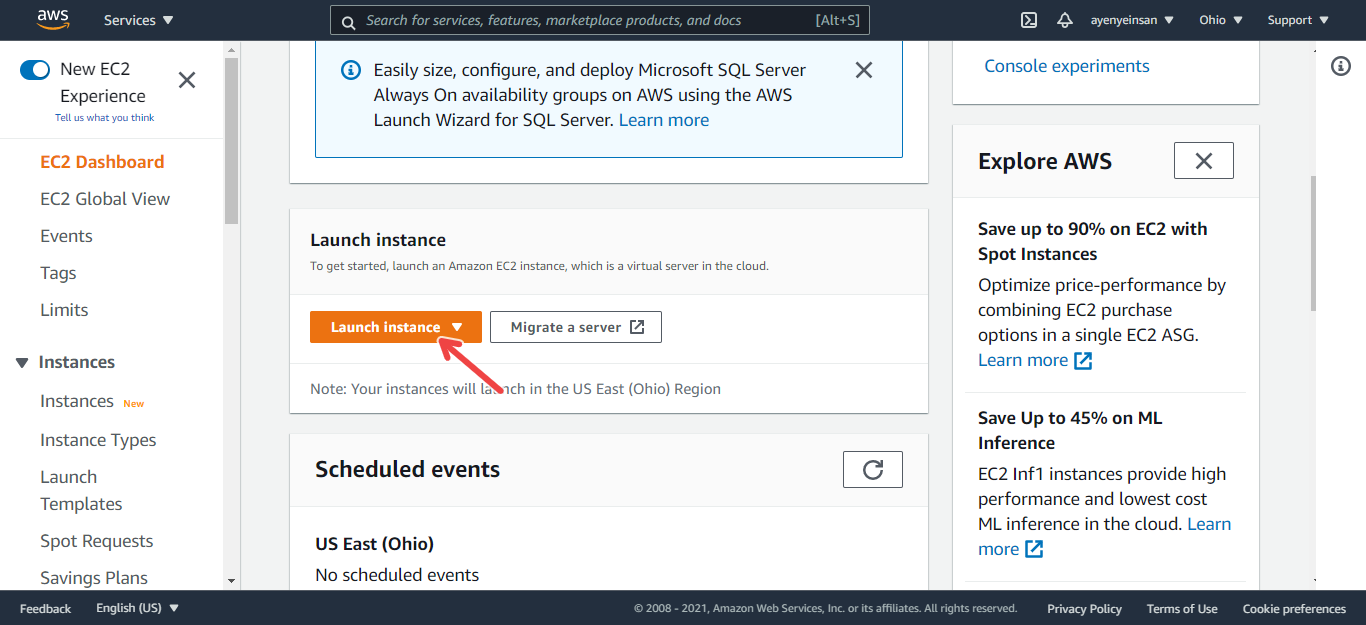The width and height of the screenshot is (1366, 625).
Task: Go to EC2 Global View
Action: coord(105,199)
